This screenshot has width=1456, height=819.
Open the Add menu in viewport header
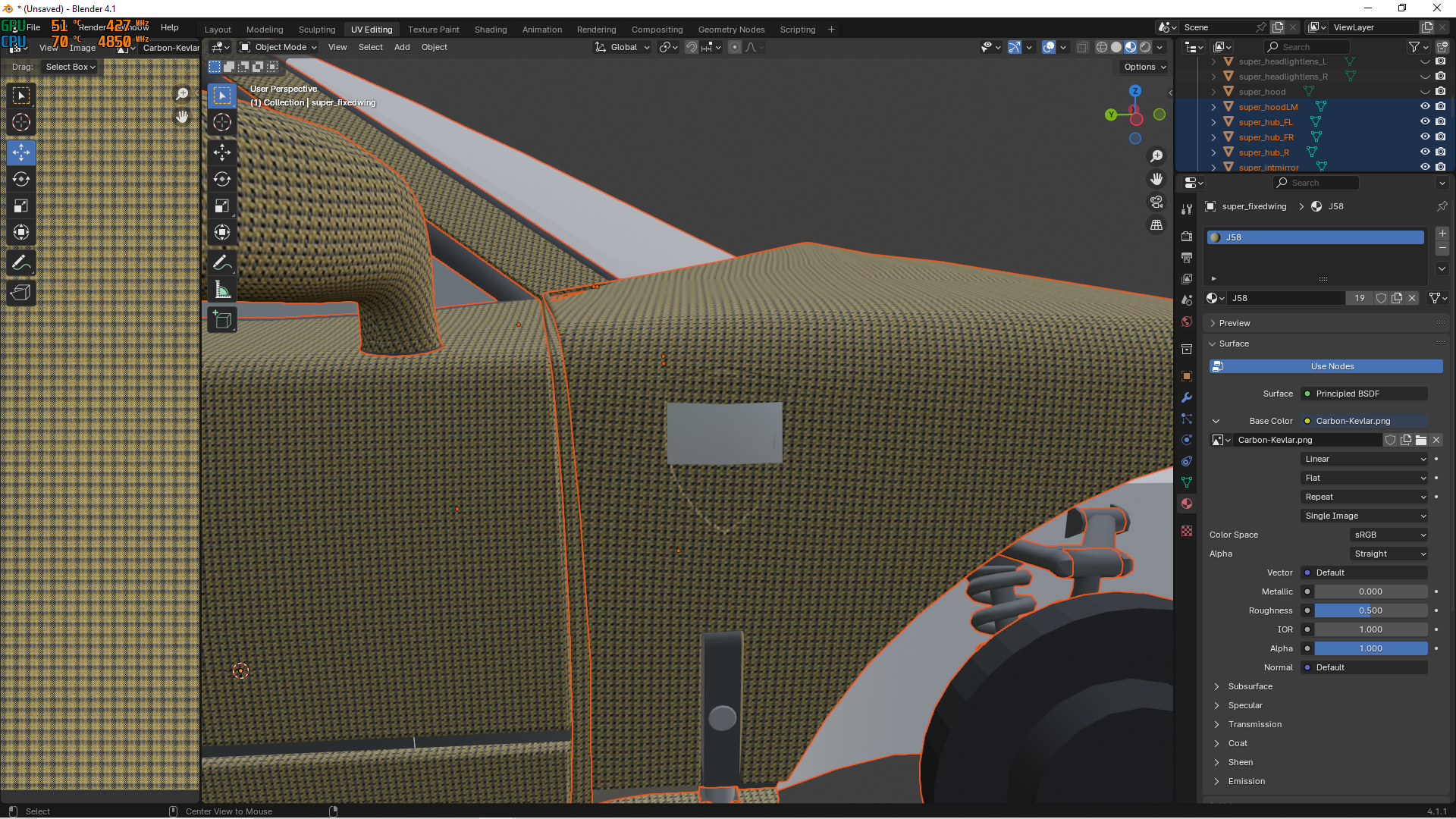click(402, 47)
